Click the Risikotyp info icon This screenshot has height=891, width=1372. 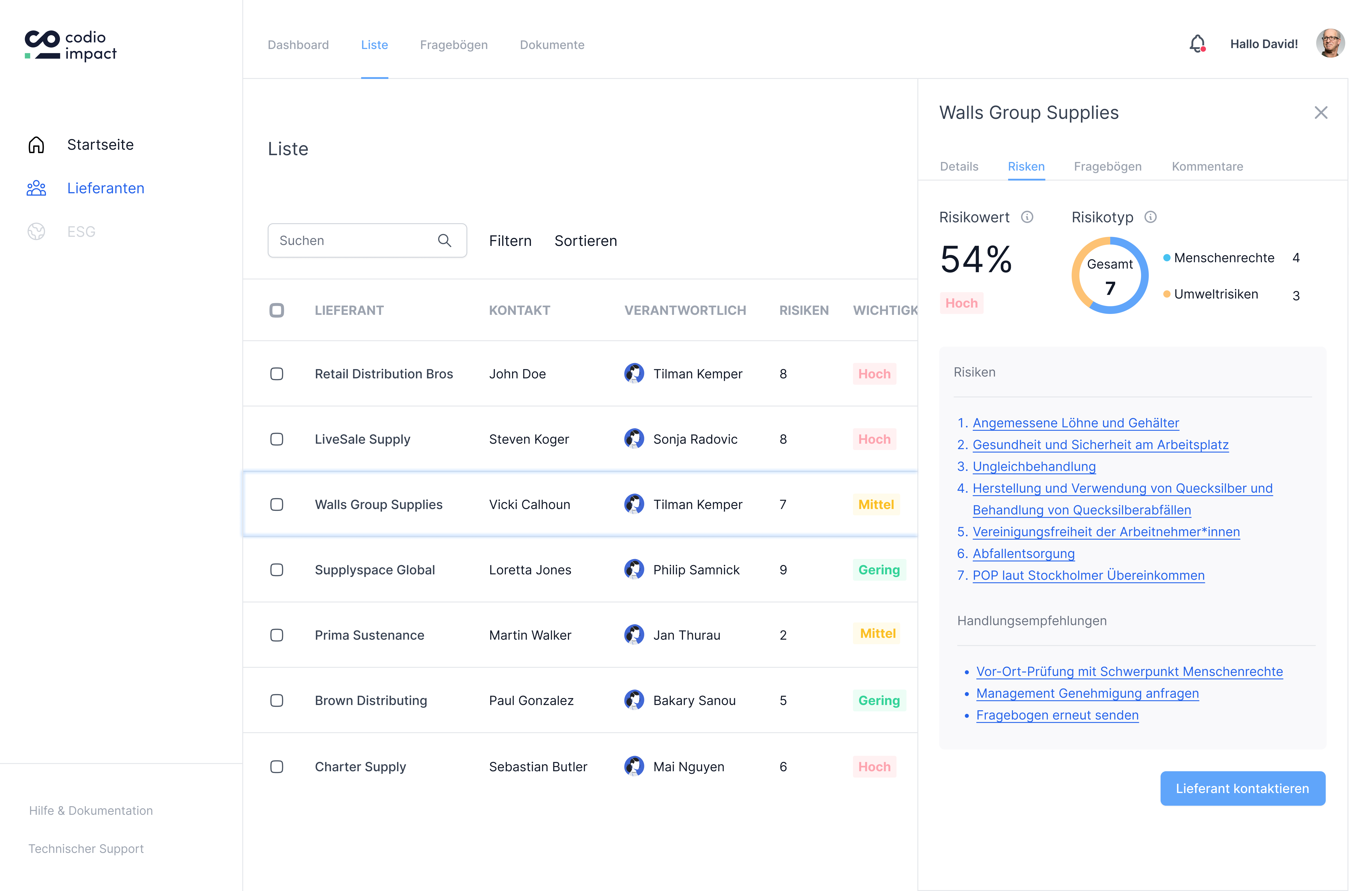tap(1151, 217)
